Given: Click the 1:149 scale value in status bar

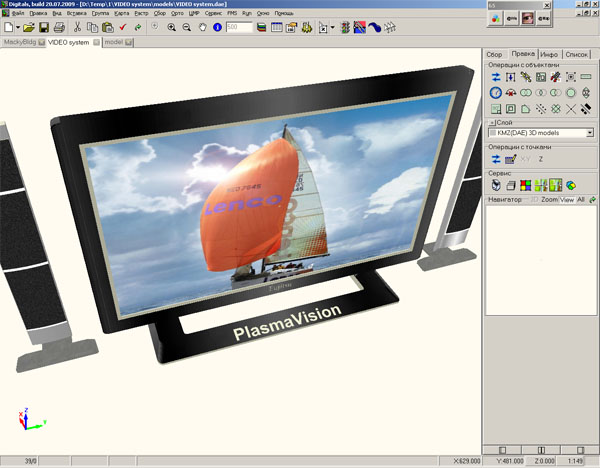Looking at the screenshot, I should coord(576,461).
